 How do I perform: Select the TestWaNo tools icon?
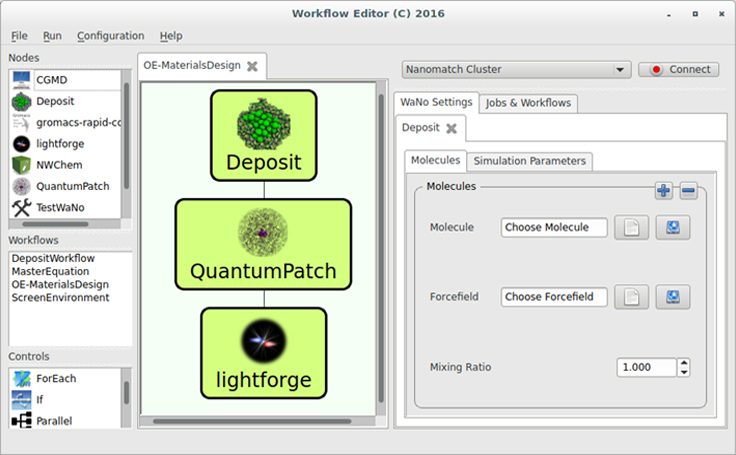click(21, 207)
